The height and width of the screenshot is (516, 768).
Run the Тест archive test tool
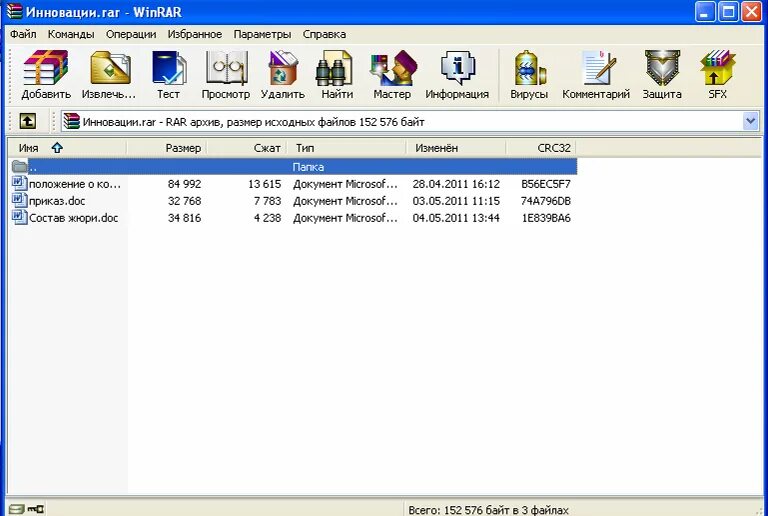(x=168, y=75)
